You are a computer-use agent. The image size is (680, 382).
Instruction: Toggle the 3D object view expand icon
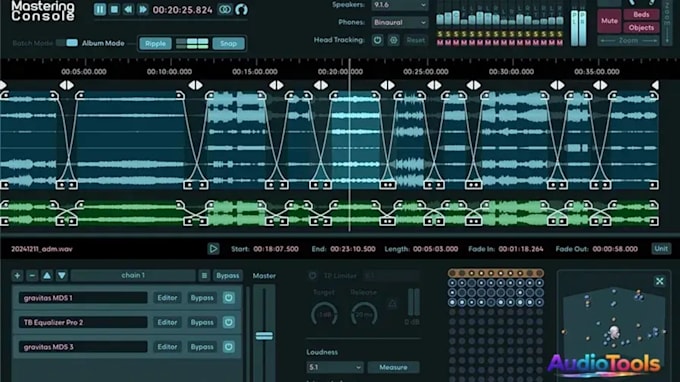click(660, 281)
